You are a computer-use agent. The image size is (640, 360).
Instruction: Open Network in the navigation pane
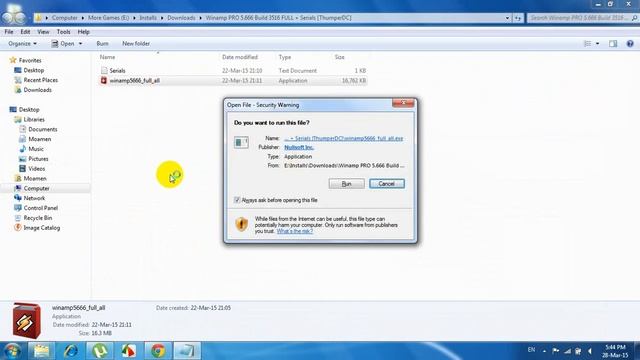(x=34, y=198)
